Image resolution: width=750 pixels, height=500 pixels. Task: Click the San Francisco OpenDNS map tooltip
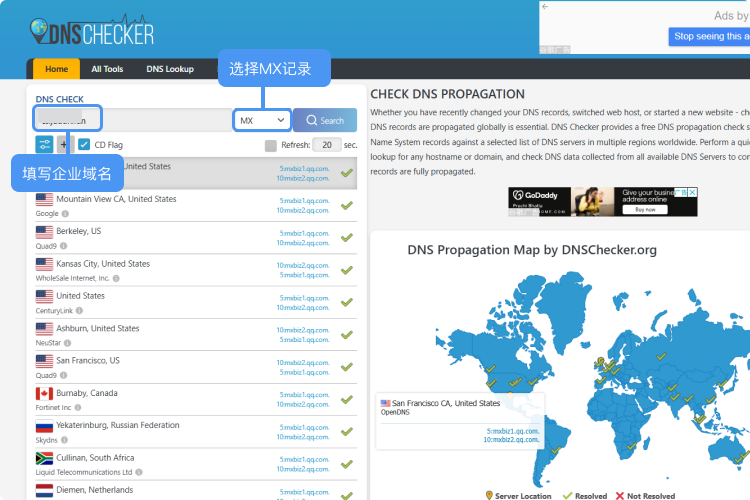460,421
